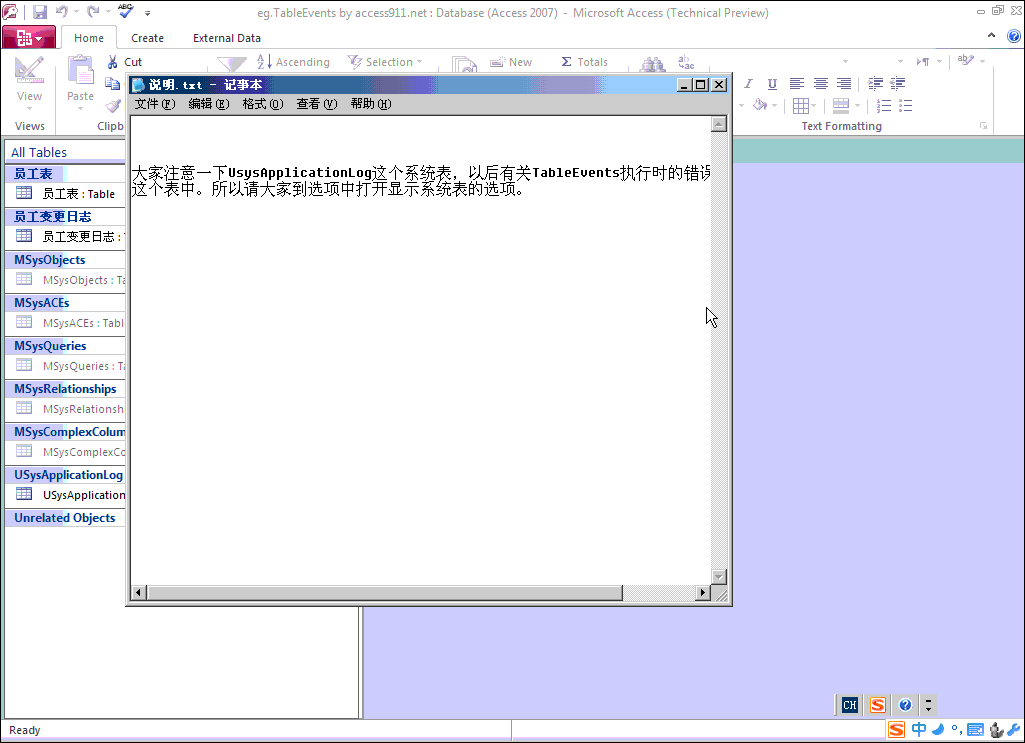Switch to the Home ribbon tab
The width and height of the screenshot is (1025, 743).
pos(89,38)
